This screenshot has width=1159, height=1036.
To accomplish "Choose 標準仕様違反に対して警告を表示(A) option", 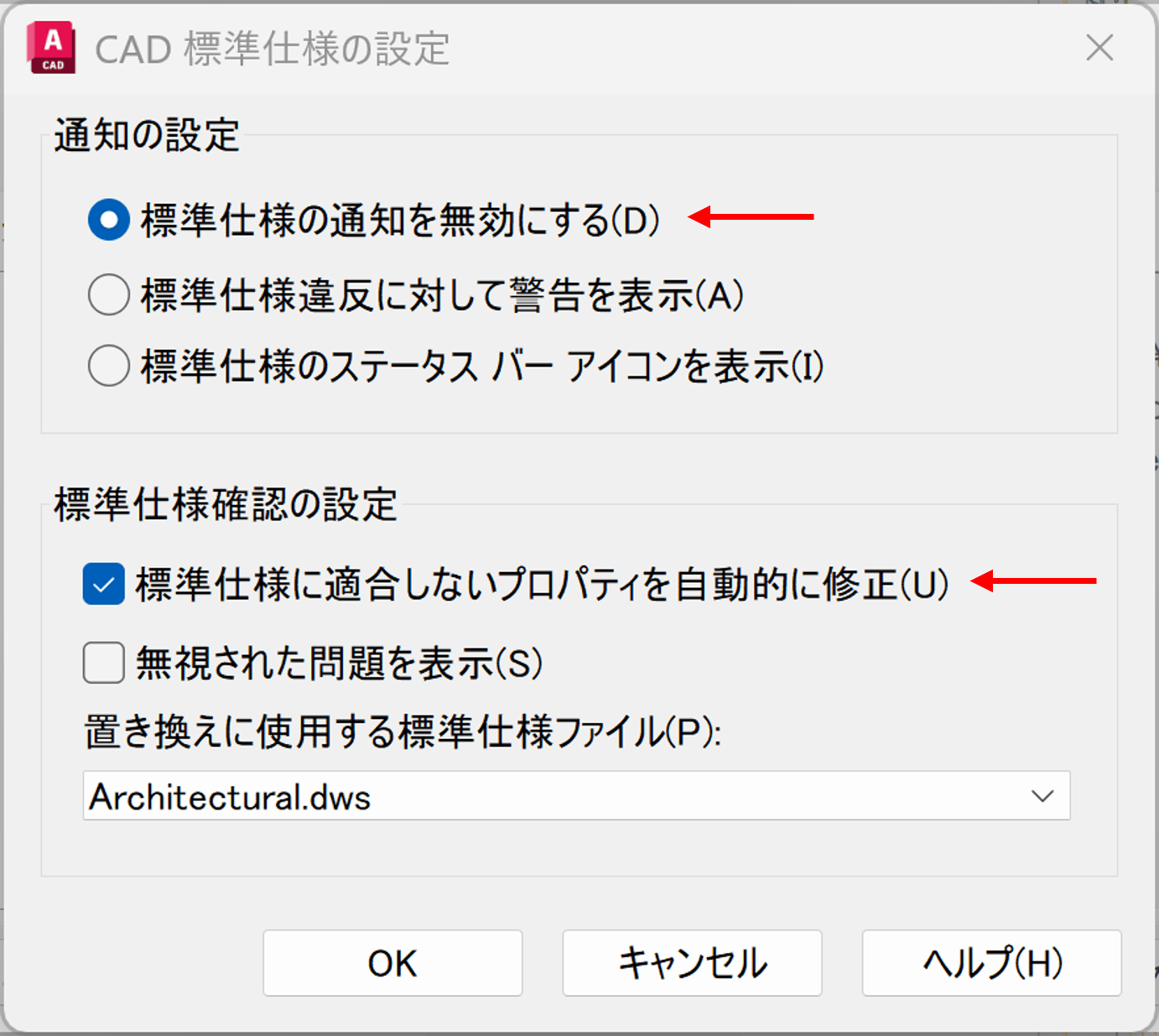I will coord(109,295).
